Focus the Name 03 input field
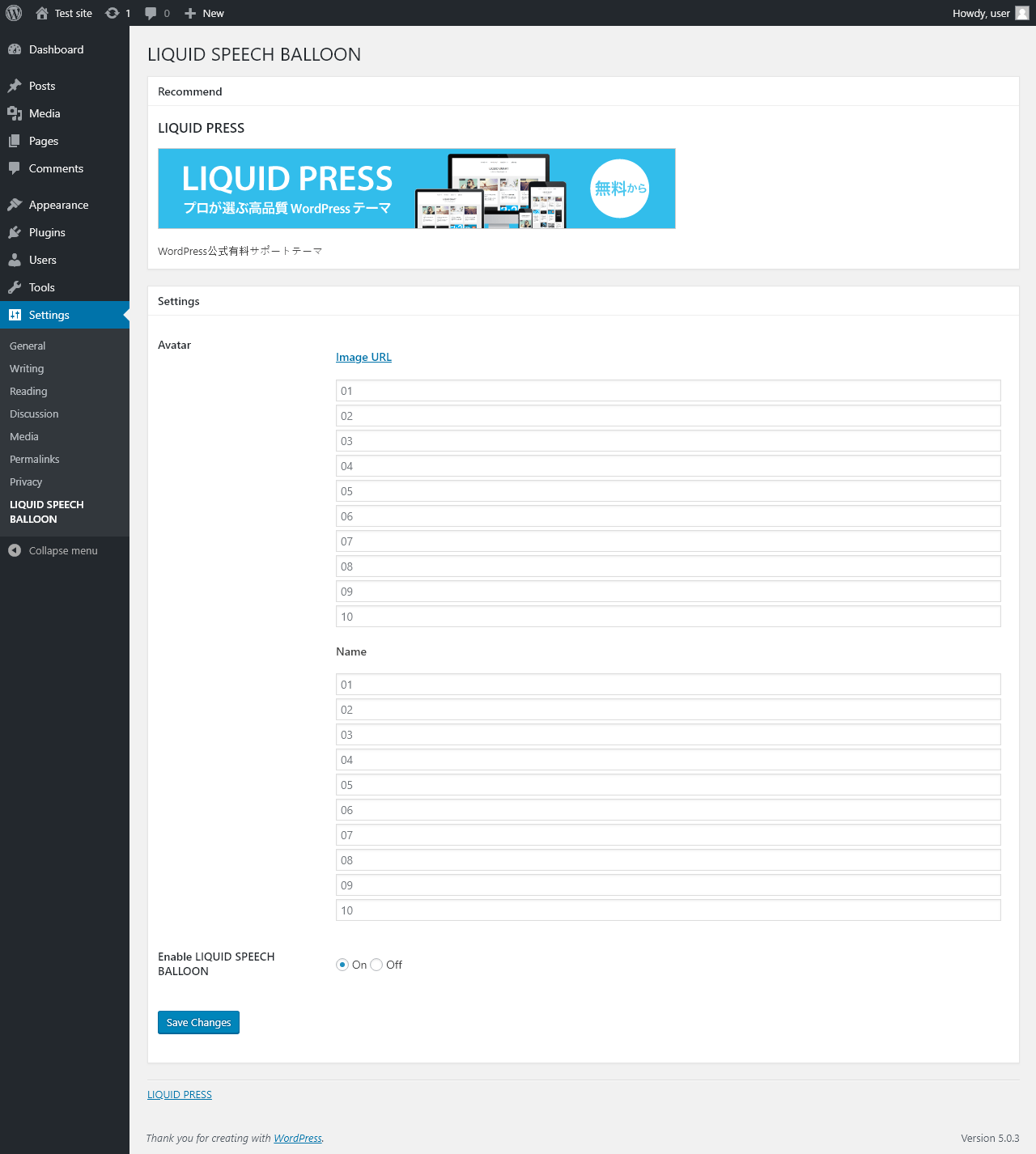 click(x=669, y=735)
